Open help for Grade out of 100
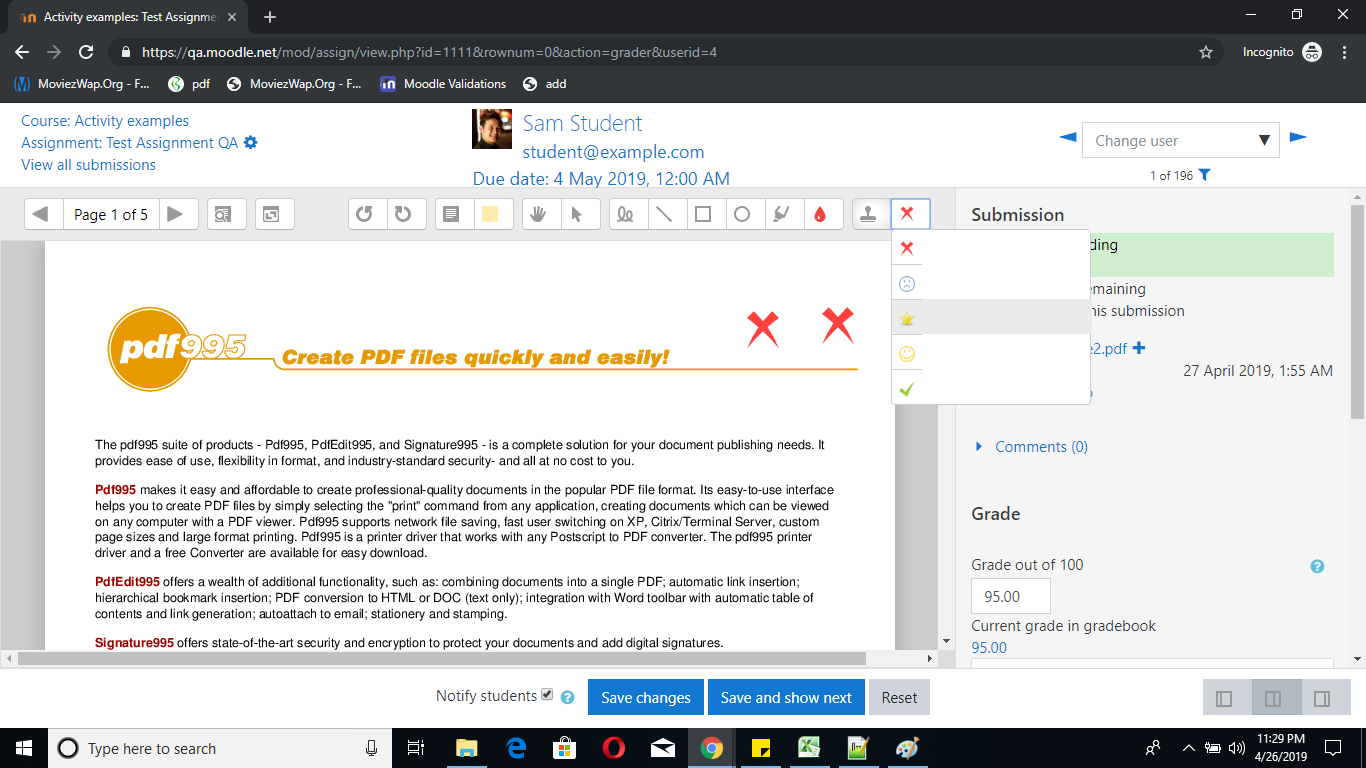 pyautogui.click(x=1317, y=566)
